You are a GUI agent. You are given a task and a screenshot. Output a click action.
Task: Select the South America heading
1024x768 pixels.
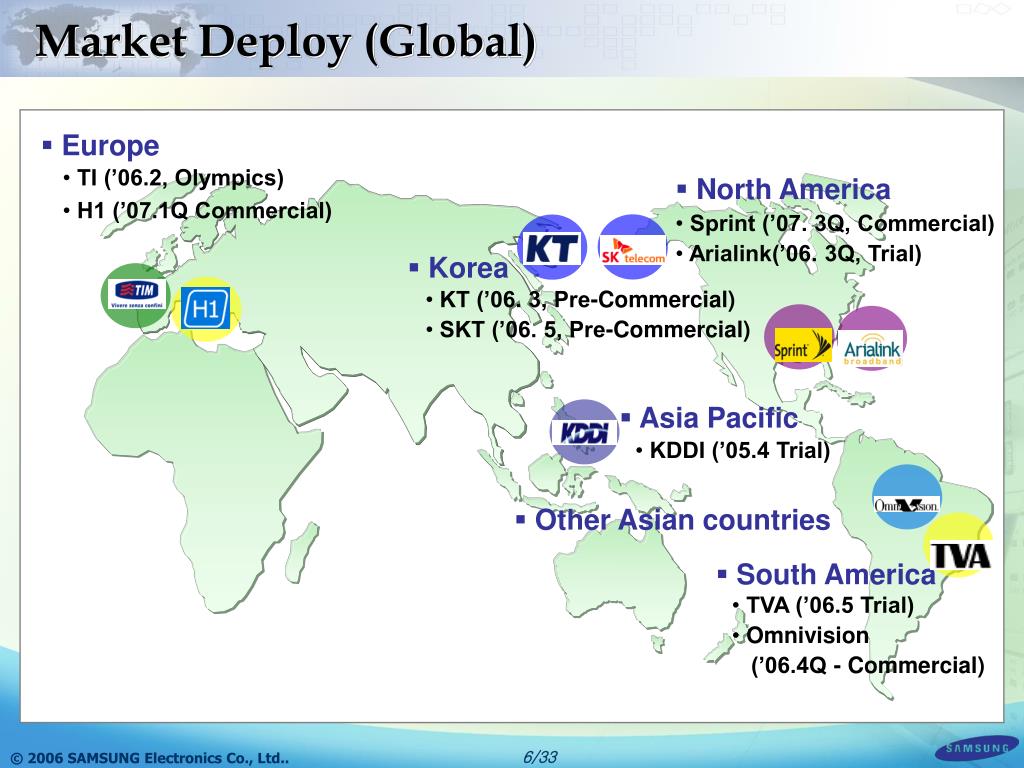tap(836, 575)
